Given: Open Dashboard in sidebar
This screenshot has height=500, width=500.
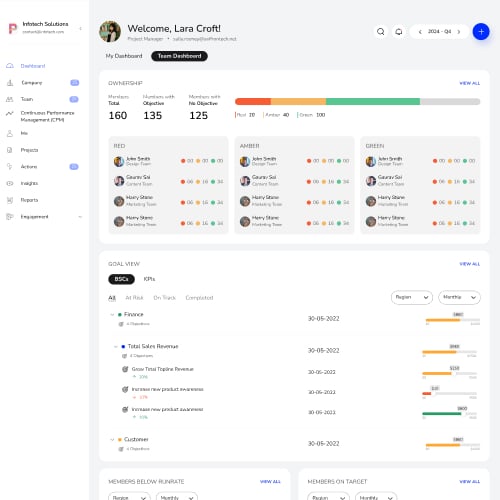Looking at the screenshot, I should point(33,66).
